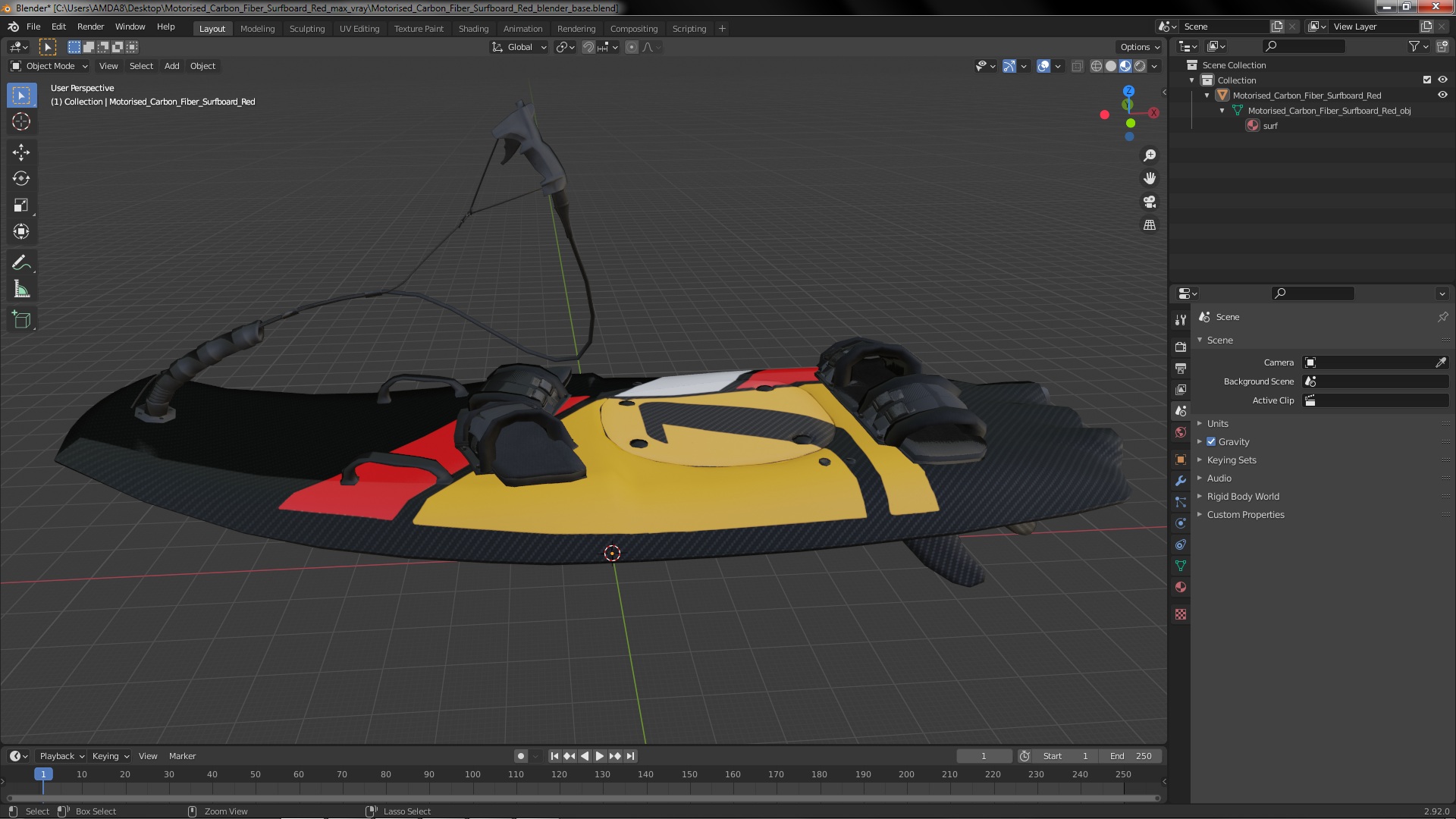
Task: Expand the Units panel
Action: [1217, 424]
